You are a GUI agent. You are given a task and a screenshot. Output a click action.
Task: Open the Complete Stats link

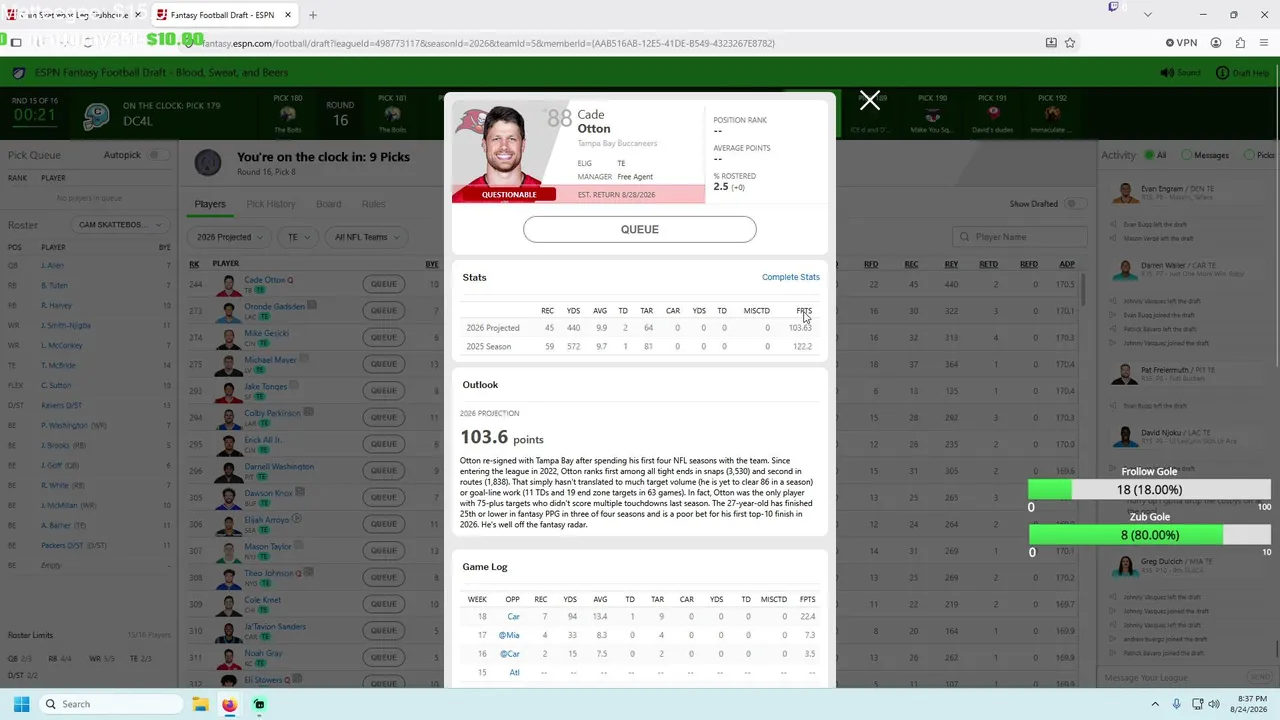point(791,277)
